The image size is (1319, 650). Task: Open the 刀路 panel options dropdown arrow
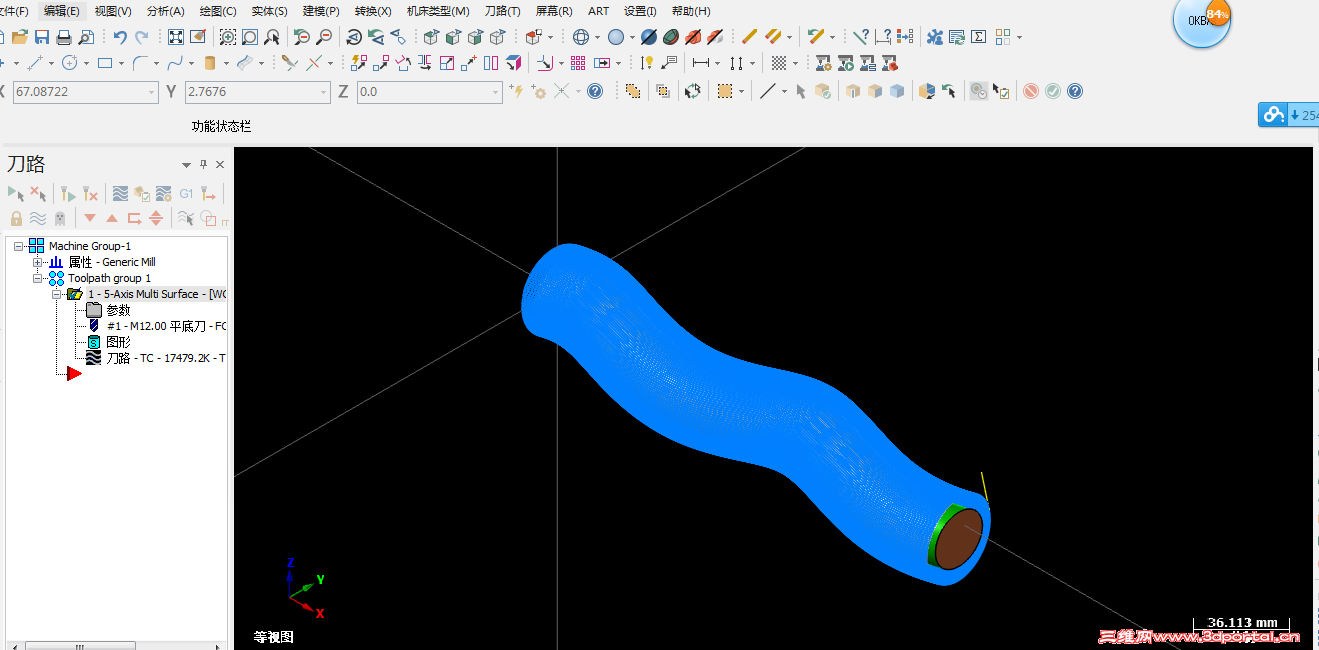point(186,165)
